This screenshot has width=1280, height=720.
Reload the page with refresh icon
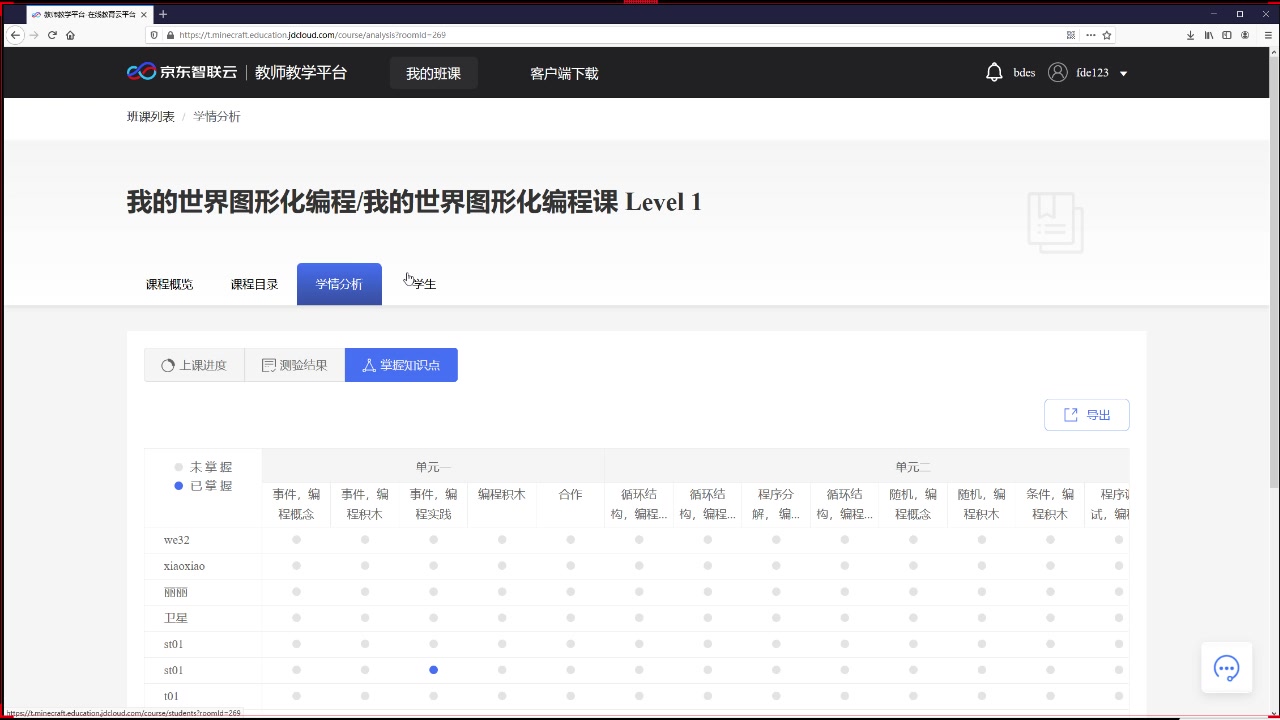point(52,35)
